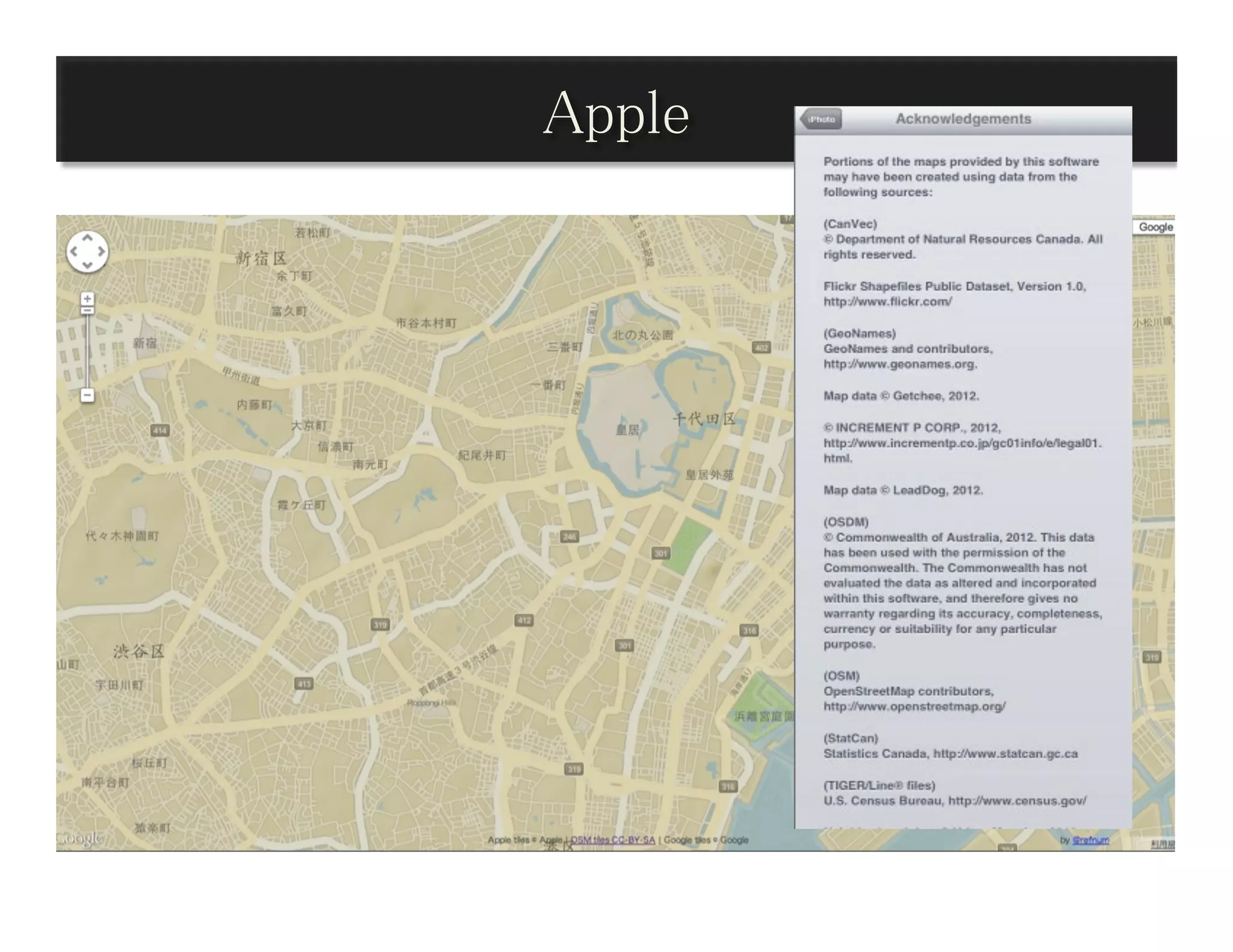Click the Google label at map top-right

1155,227
